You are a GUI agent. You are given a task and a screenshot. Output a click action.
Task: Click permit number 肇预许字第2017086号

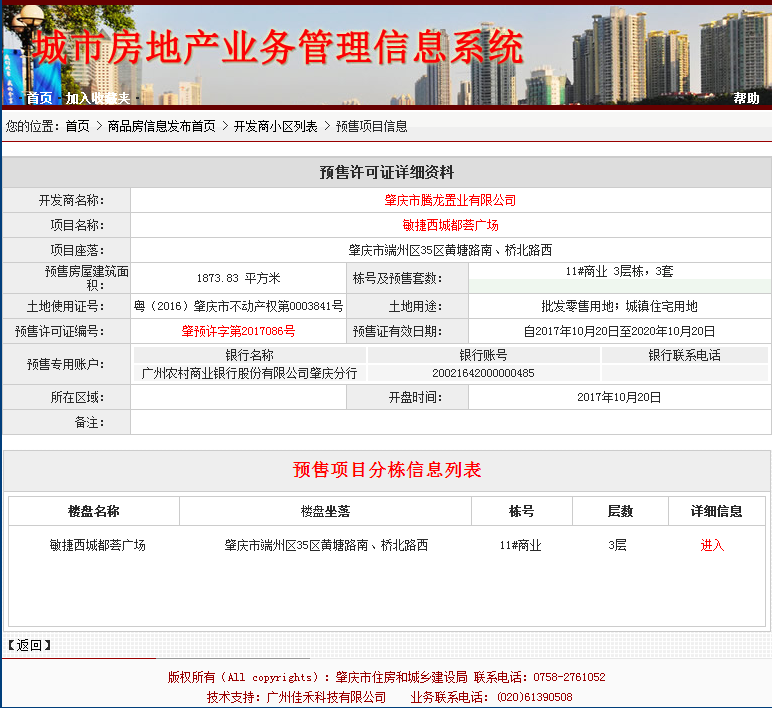tap(238, 331)
